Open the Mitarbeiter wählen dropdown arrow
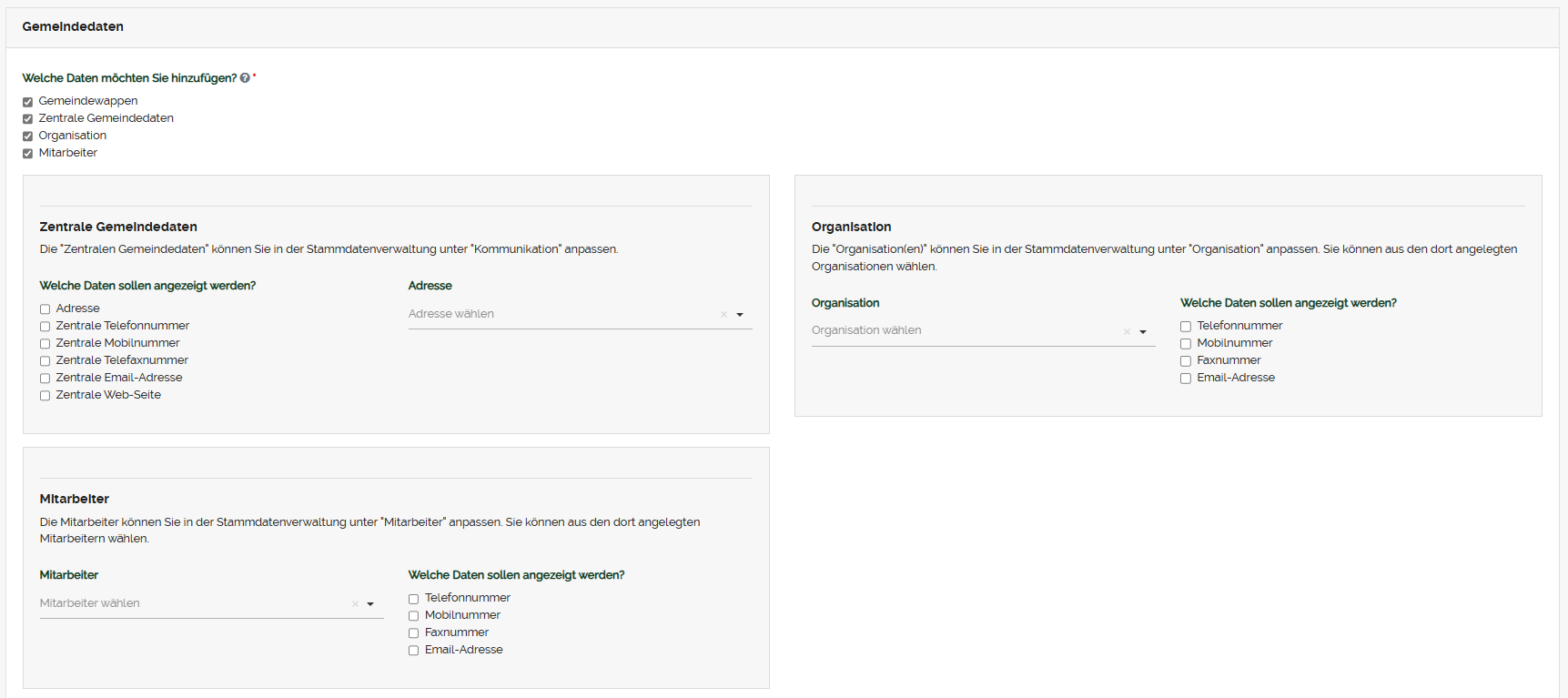Screen dimensions: 1568x698 click(370, 604)
